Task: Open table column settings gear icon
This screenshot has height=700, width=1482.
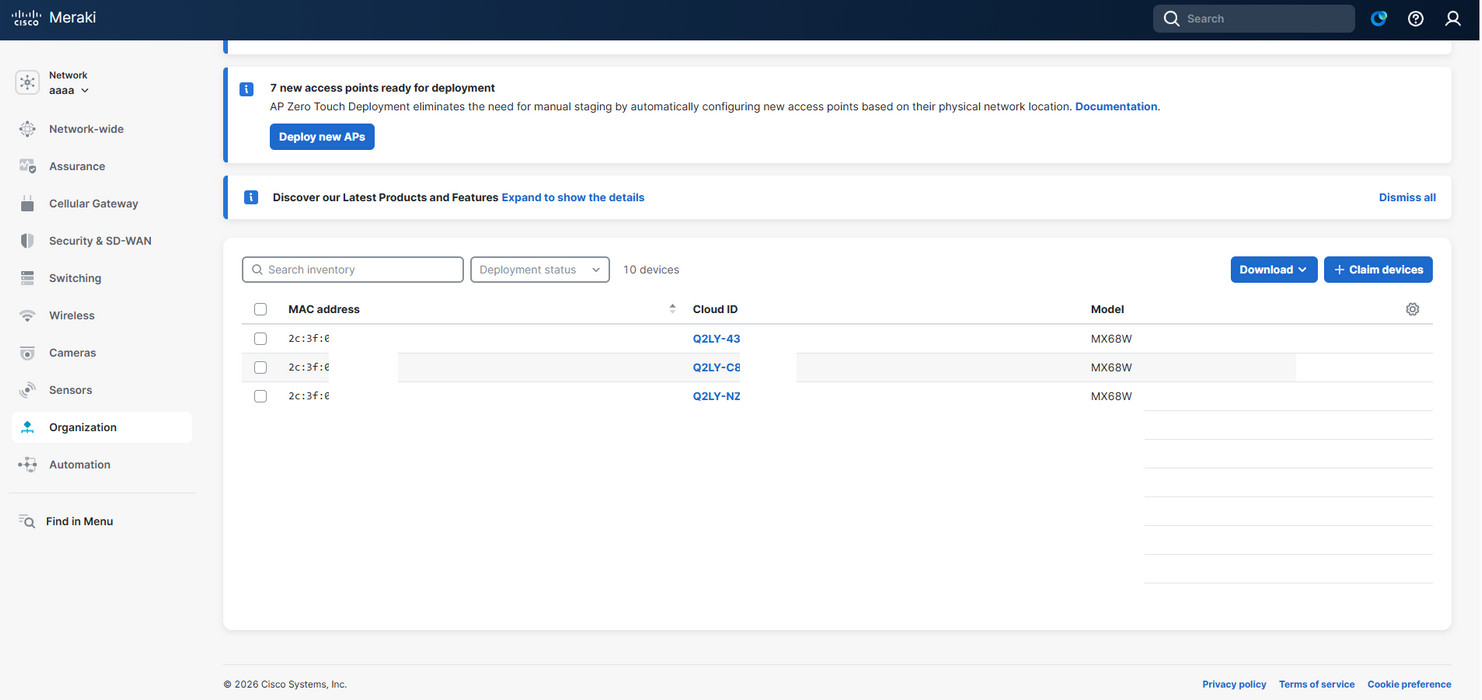Action: coord(1412,310)
